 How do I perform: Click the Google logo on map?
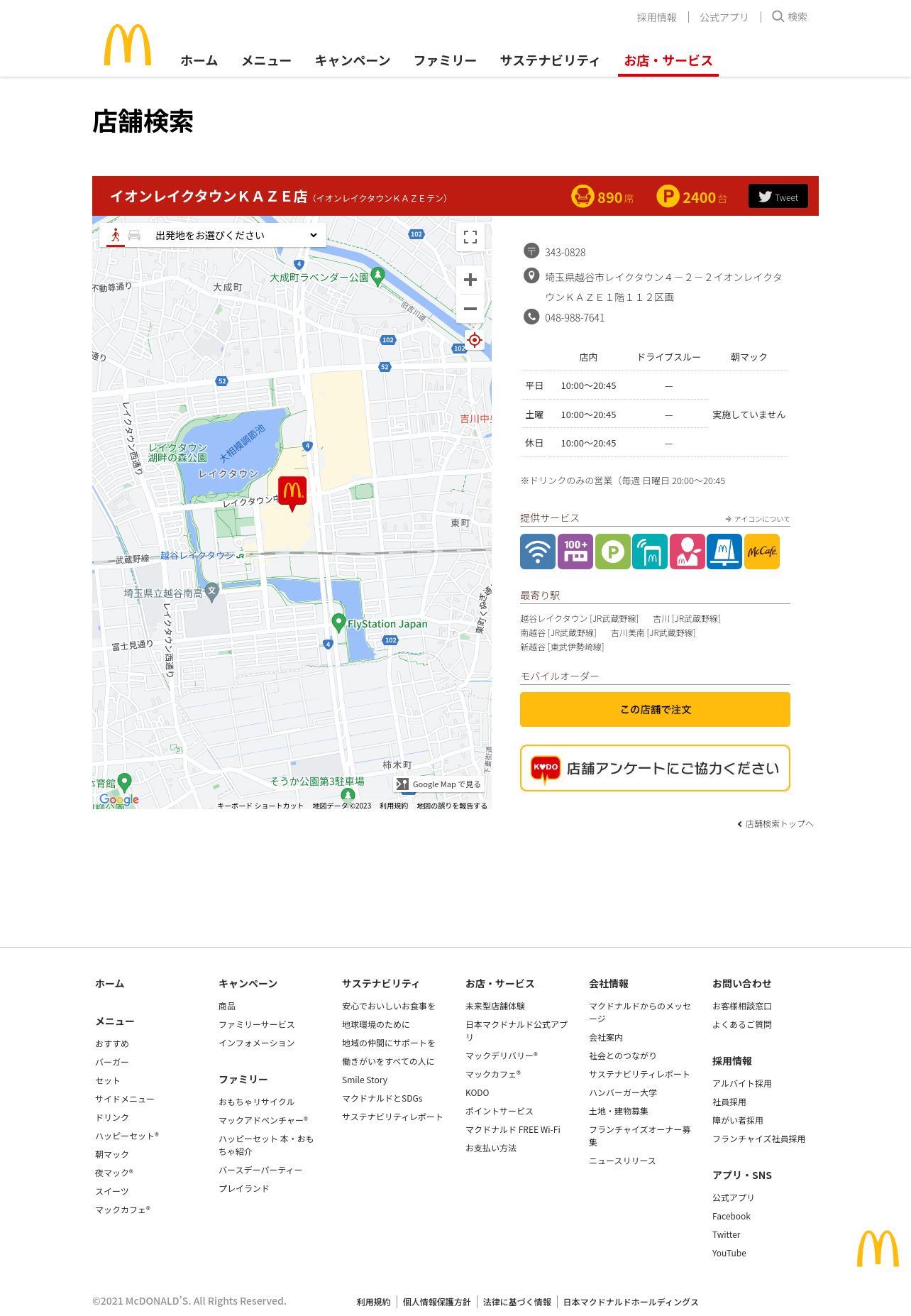coord(119,799)
